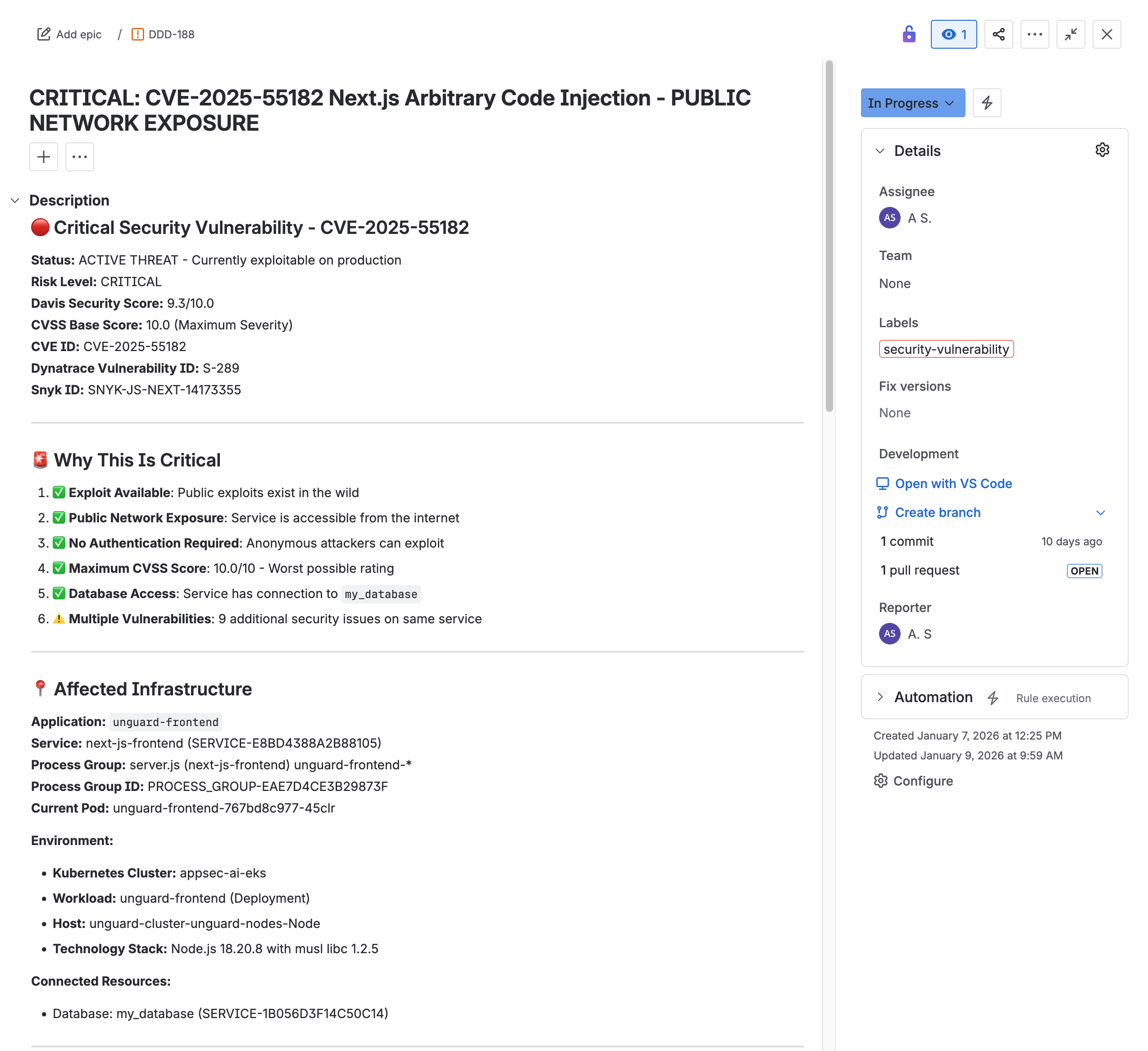
Task: Open the more actions menu in top toolbar
Action: [x=1034, y=34]
